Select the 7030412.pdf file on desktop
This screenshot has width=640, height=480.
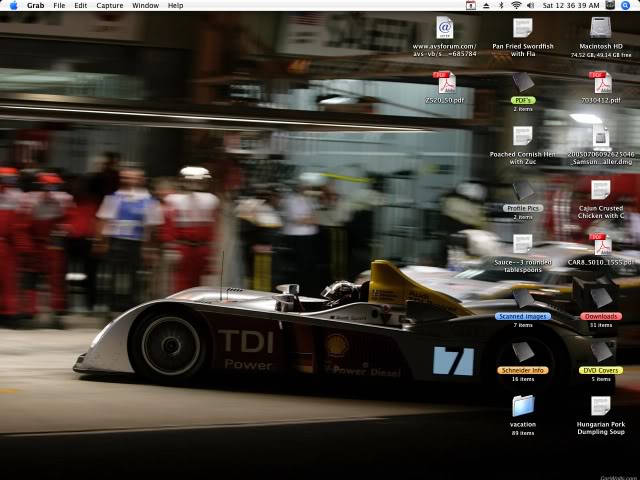pyautogui.click(x=600, y=82)
